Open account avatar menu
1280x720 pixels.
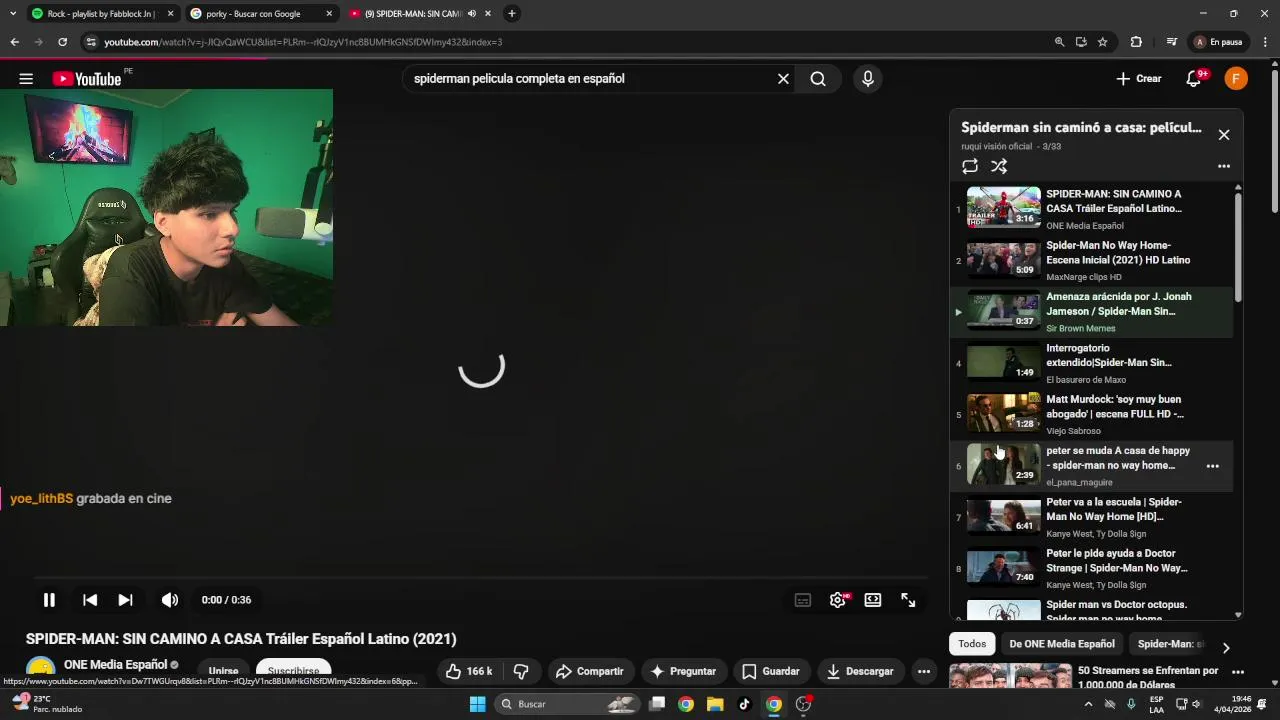pos(1236,79)
